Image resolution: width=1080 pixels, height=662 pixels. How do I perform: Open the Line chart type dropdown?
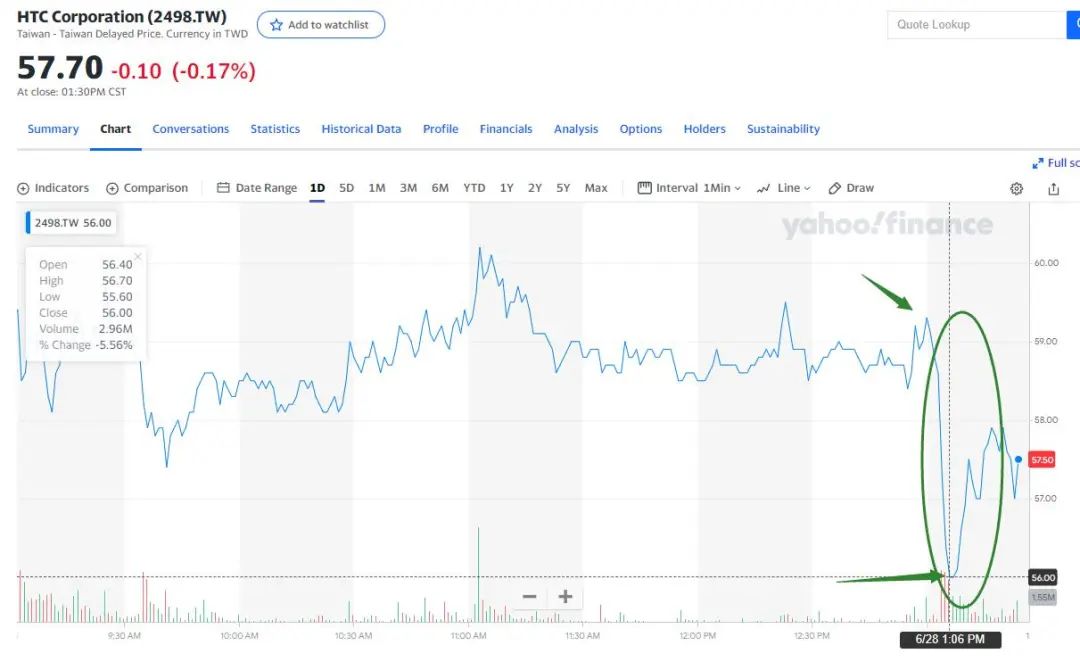(x=784, y=188)
